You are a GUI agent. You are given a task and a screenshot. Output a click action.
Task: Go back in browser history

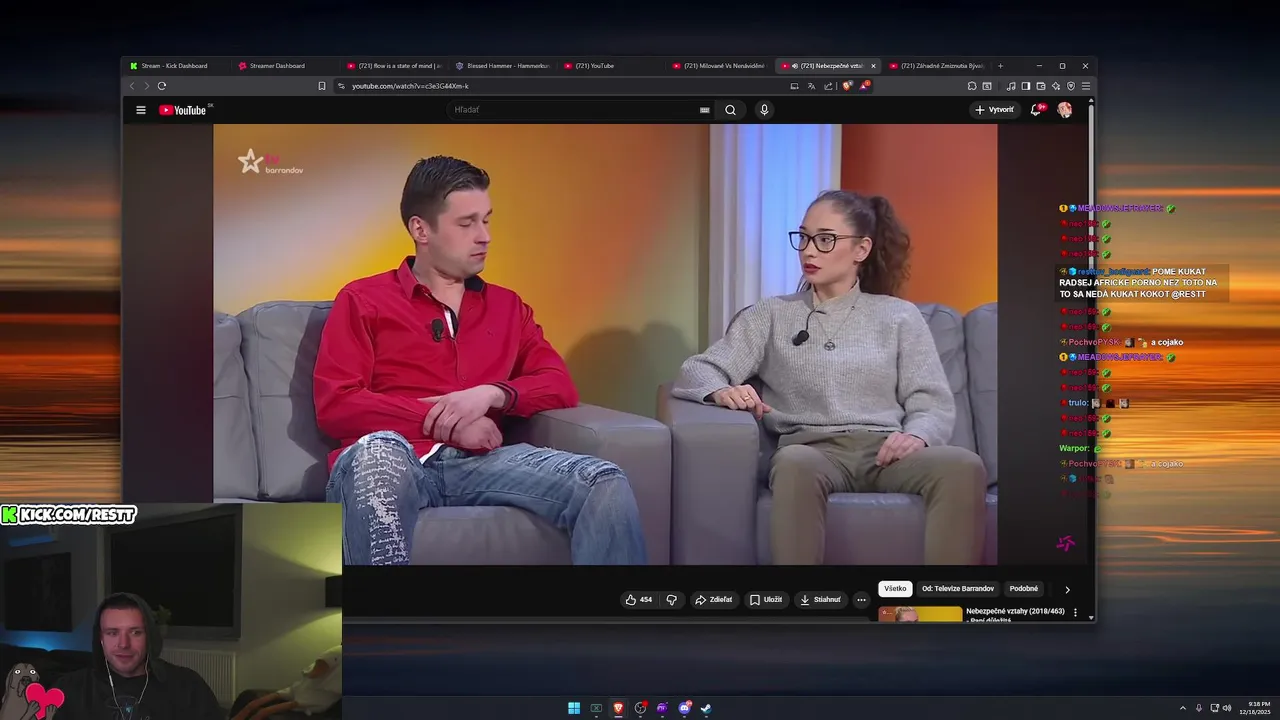pyautogui.click(x=132, y=86)
